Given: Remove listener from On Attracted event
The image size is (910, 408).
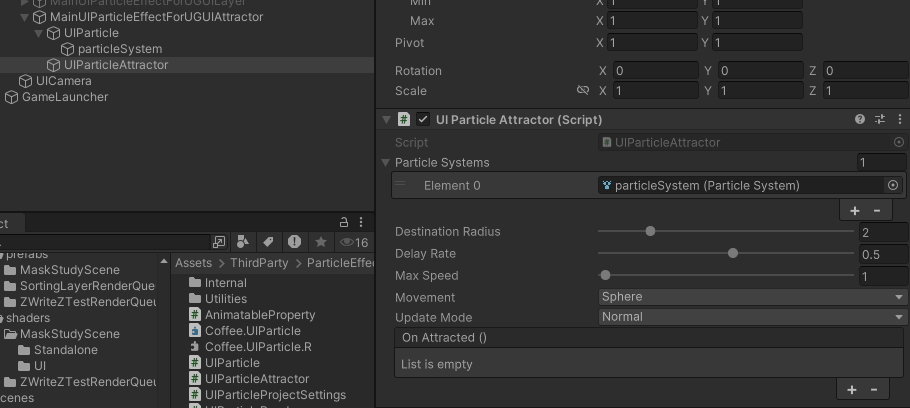Looking at the screenshot, I should click(873, 390).
